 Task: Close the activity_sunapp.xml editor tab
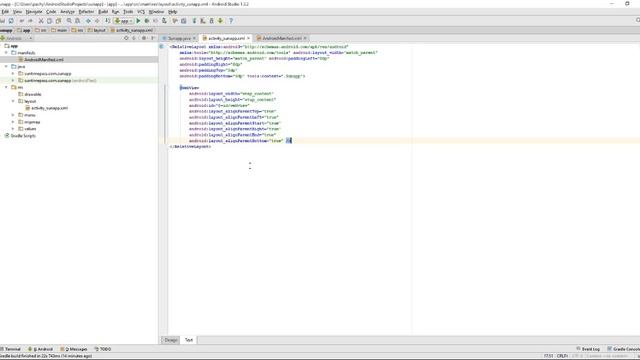click(x=248, y=38)
